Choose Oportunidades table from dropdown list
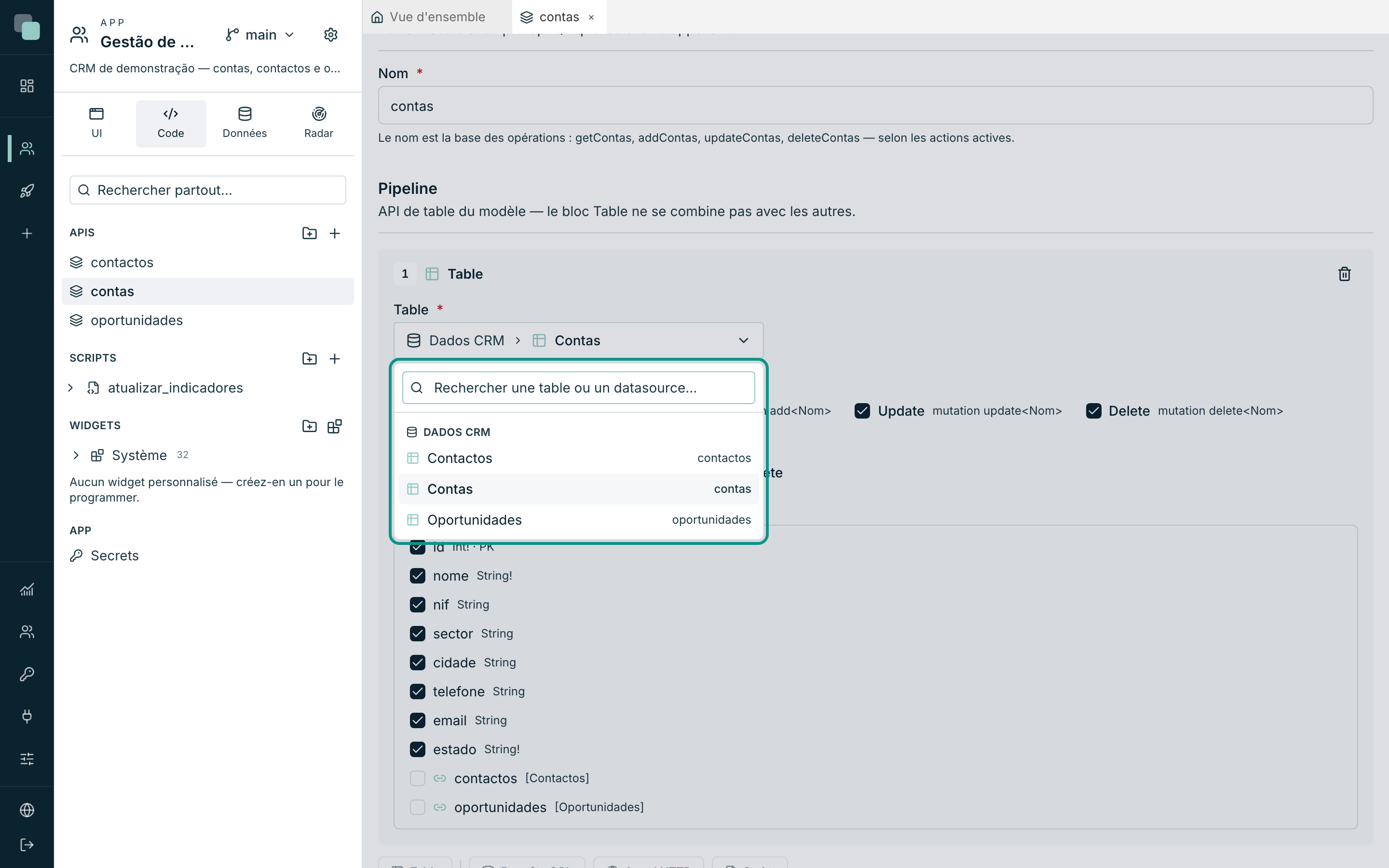This screenshot has height=868, width=1389. (578, 519)
